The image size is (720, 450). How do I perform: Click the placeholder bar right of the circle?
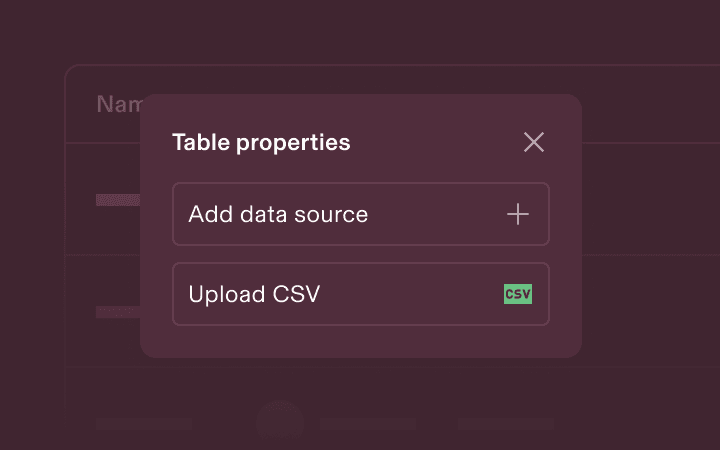[368, 424]
